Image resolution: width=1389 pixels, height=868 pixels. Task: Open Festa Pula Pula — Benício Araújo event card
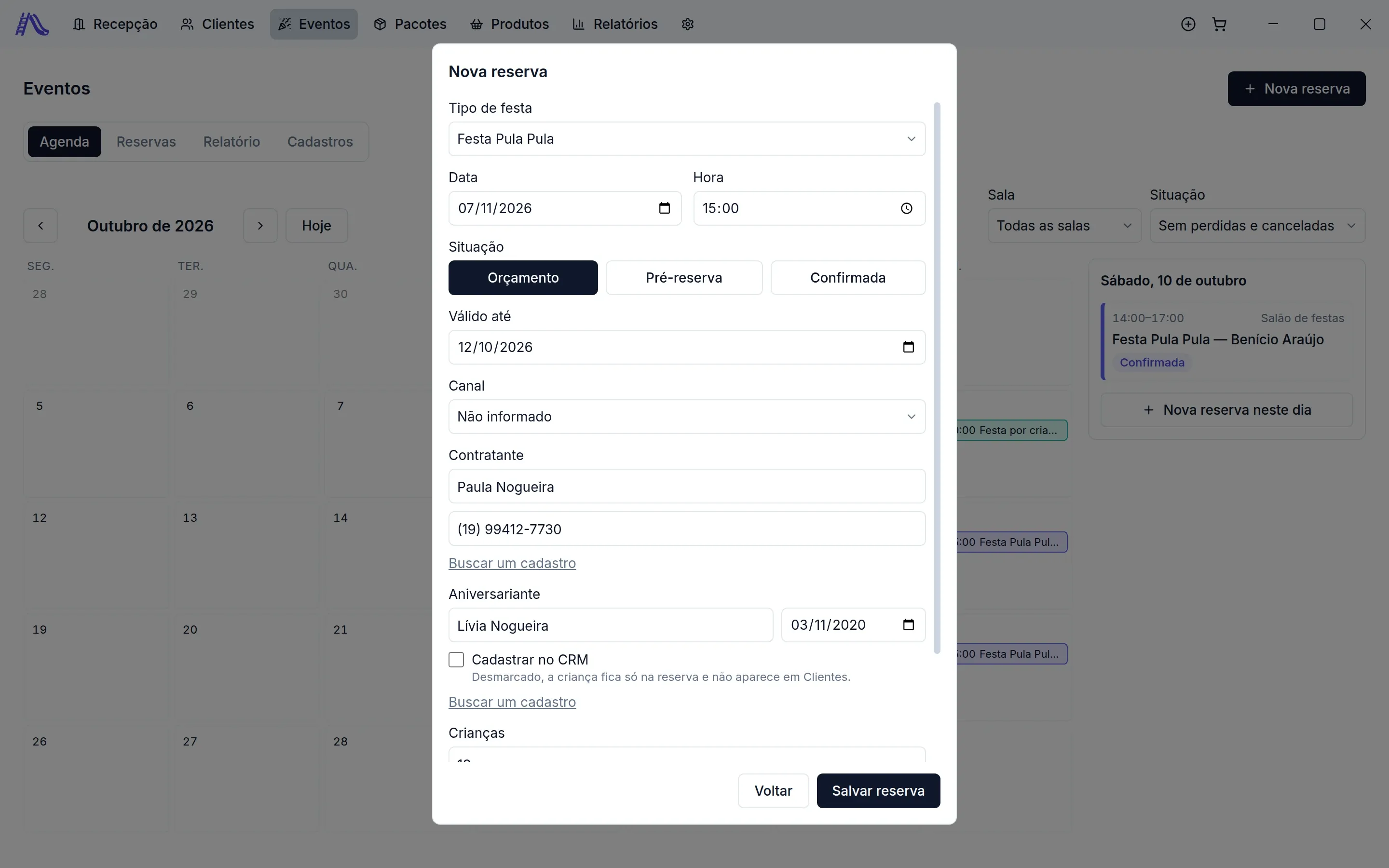(1226, 341)
